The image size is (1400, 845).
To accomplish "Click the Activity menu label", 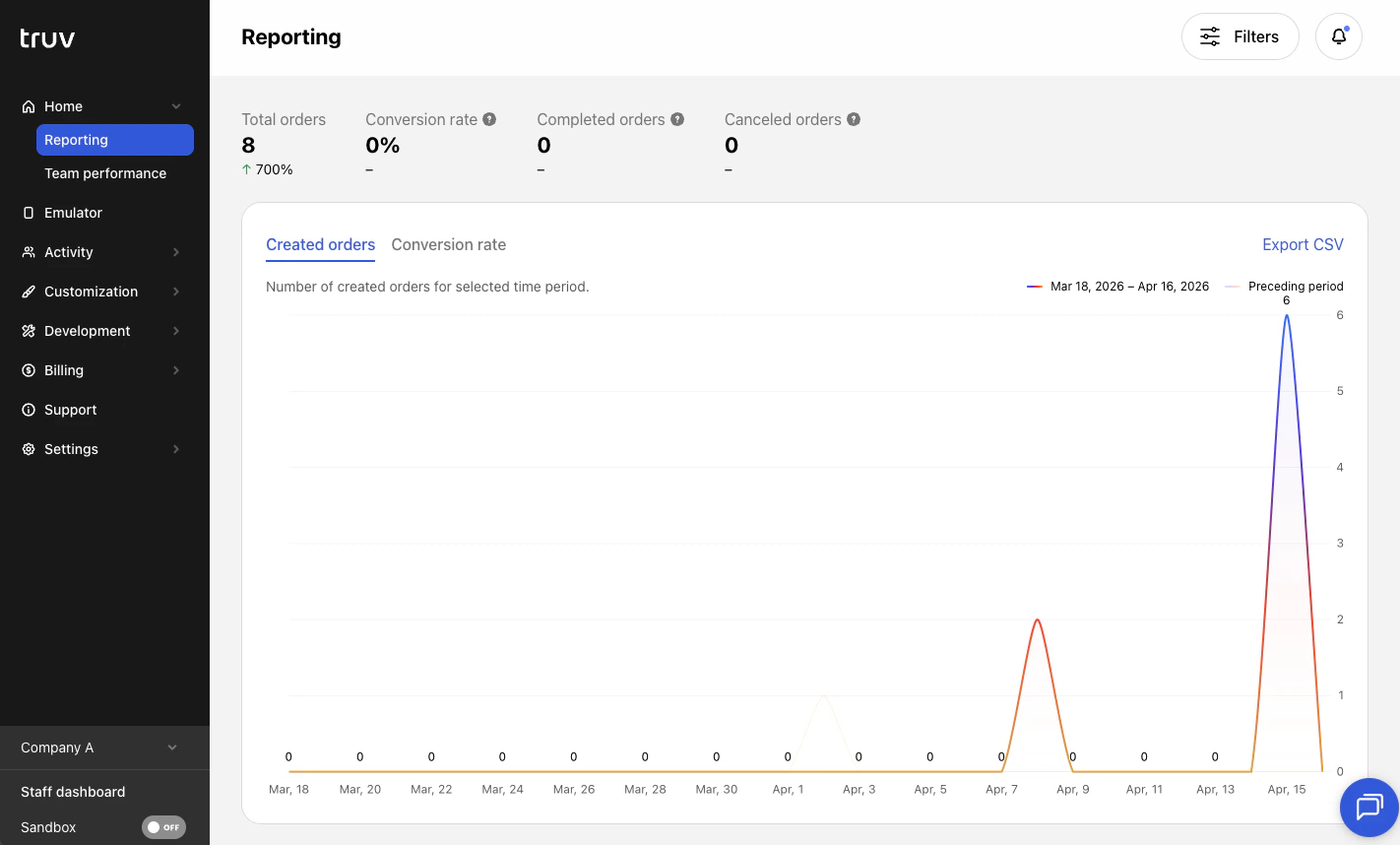I will tap(69, 252).
